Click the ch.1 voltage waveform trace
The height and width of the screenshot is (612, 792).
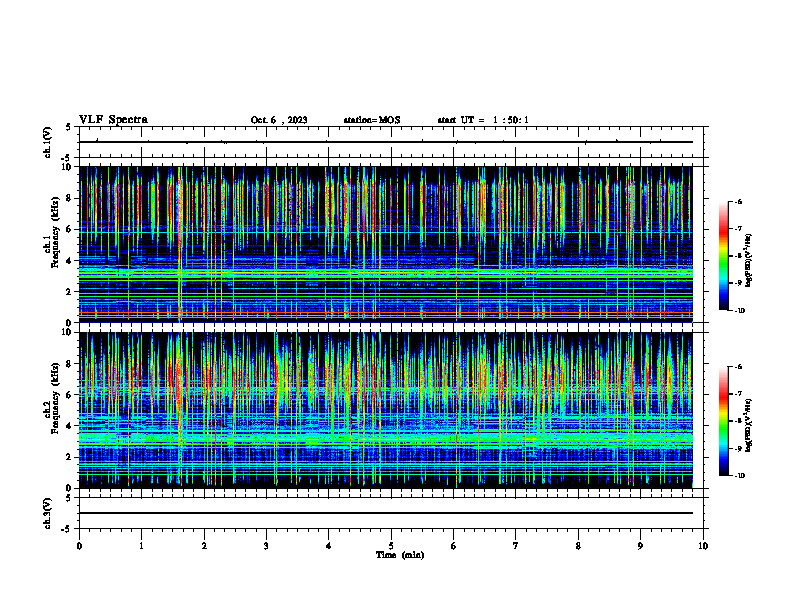[x=386, y=142]
